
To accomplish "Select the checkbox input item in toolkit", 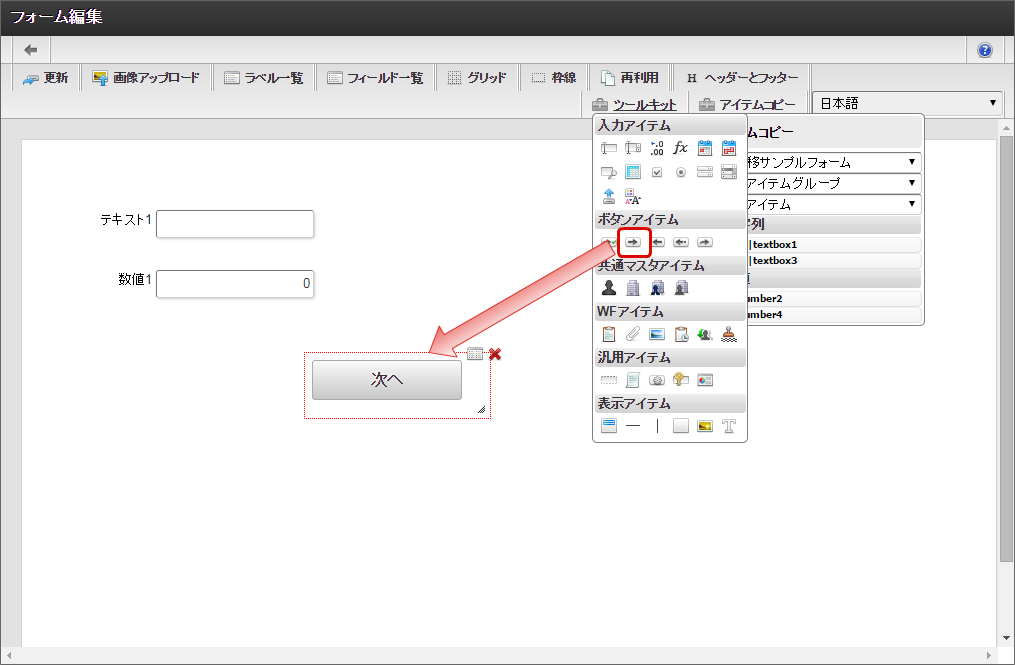I will pos(656,172).
